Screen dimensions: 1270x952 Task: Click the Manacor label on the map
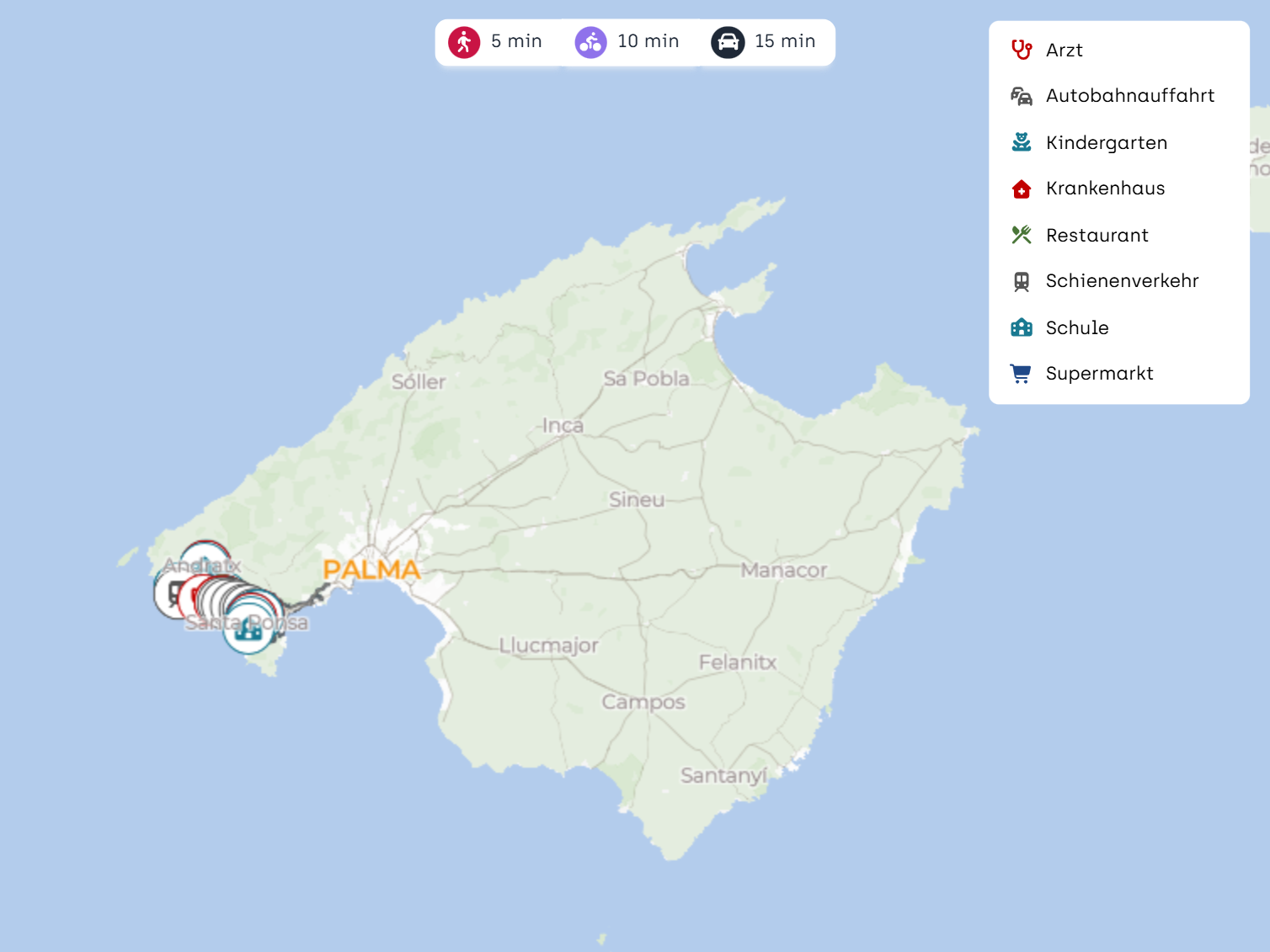coord(783,571)
